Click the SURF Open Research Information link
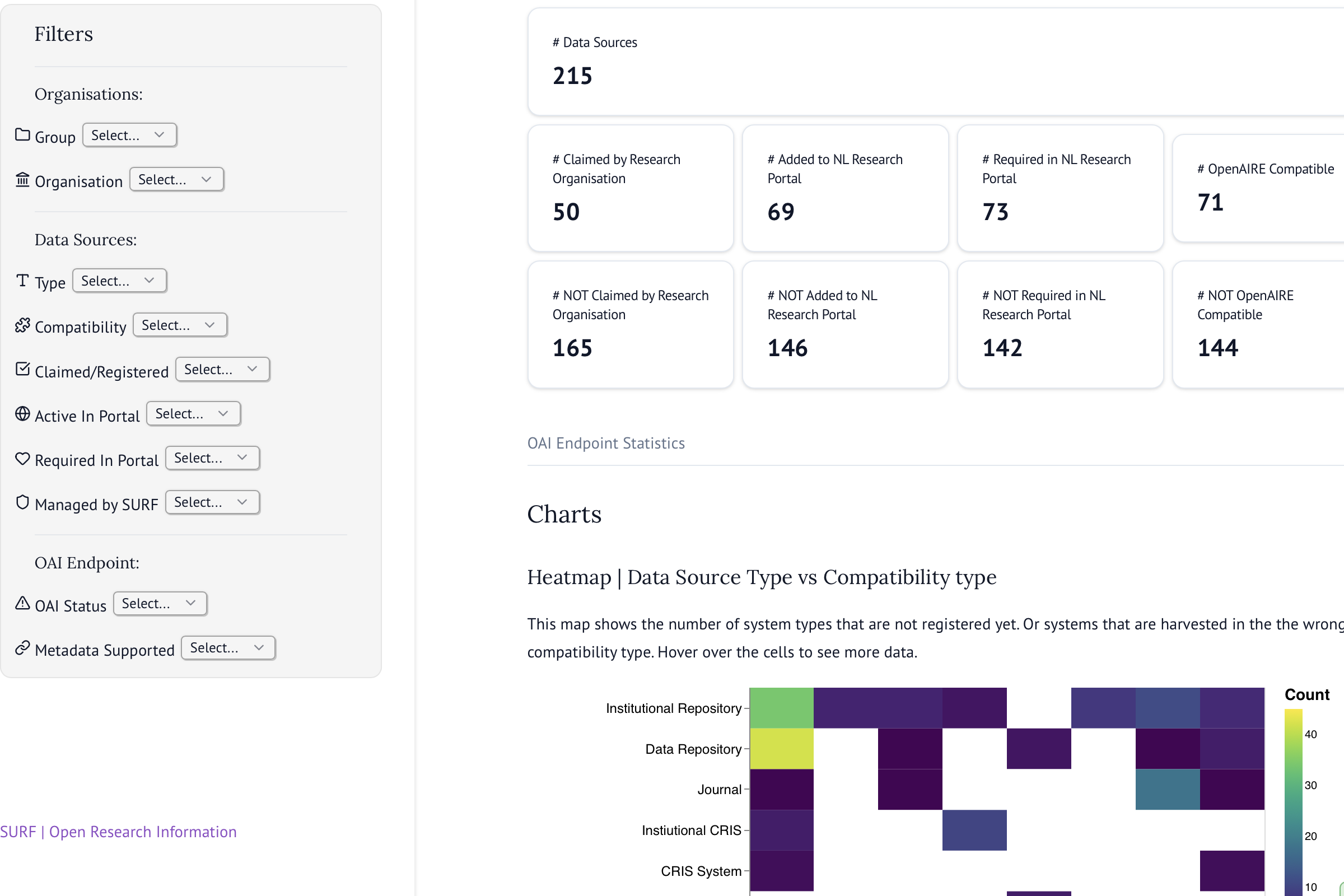Image resolution: width=1344 pixels, height=896 pixels. point(118,832)
